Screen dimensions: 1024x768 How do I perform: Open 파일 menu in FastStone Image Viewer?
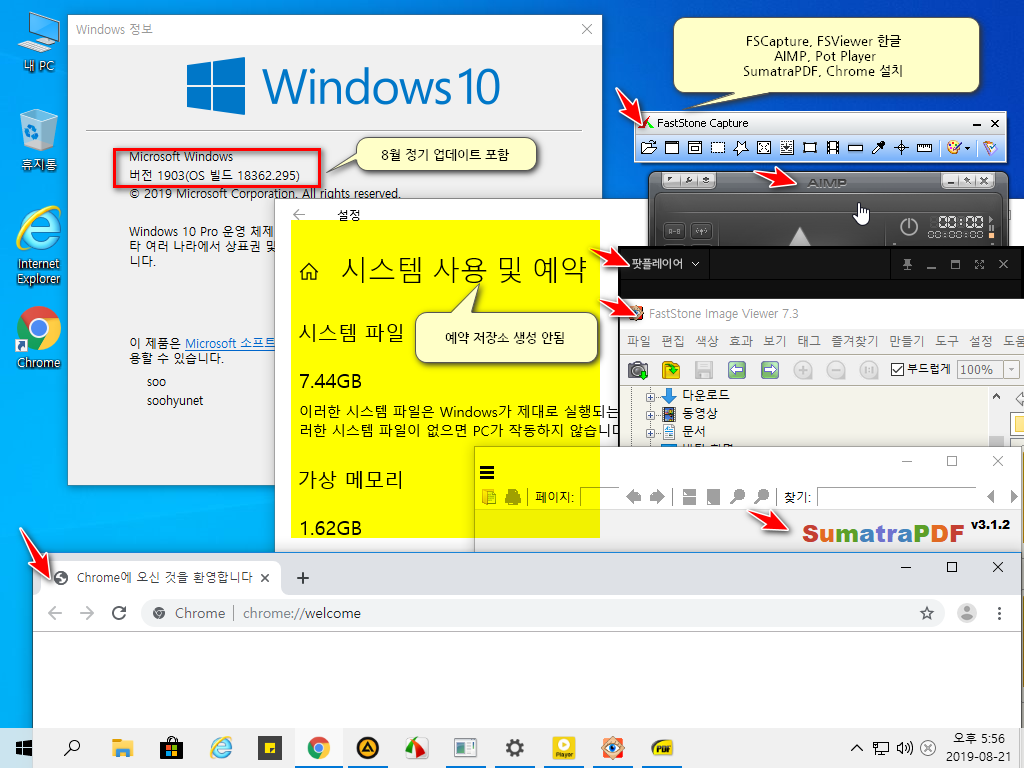(638, 341)
